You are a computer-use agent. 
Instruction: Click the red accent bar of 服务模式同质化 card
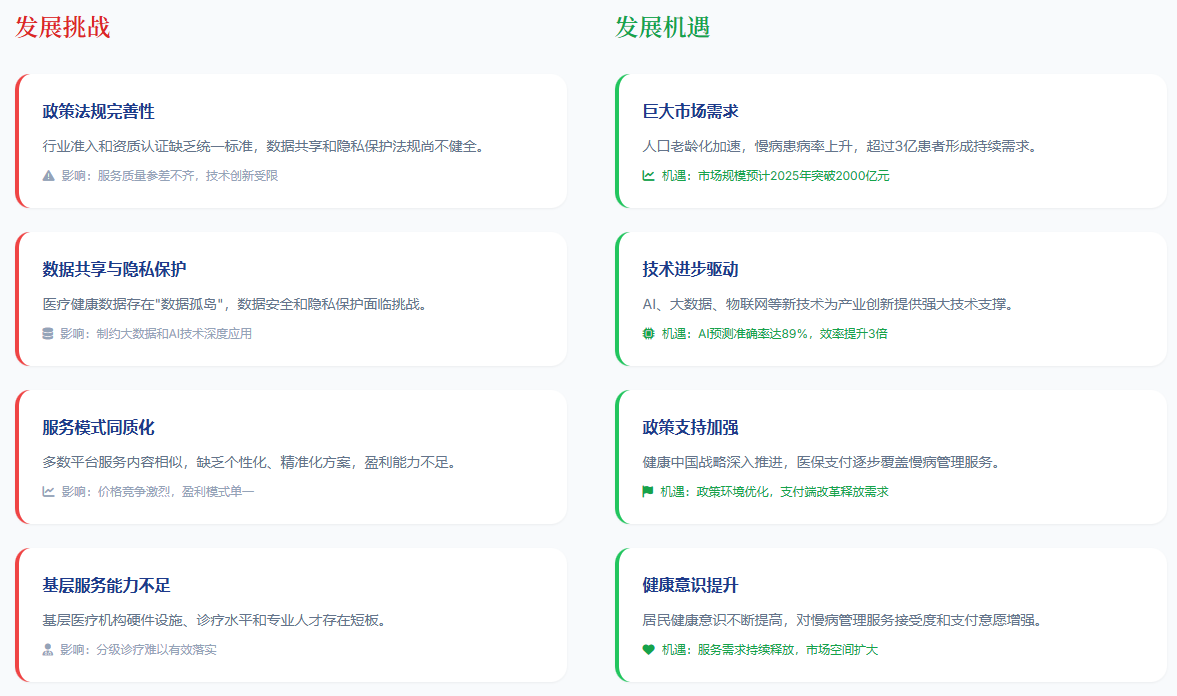[18, 458]
